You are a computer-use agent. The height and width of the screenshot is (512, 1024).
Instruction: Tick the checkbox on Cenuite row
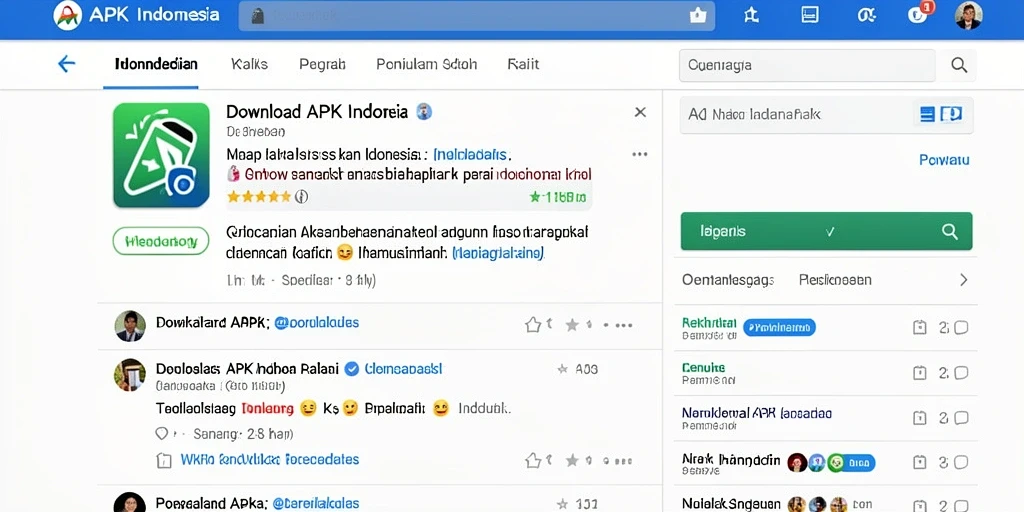click(961, 373)
